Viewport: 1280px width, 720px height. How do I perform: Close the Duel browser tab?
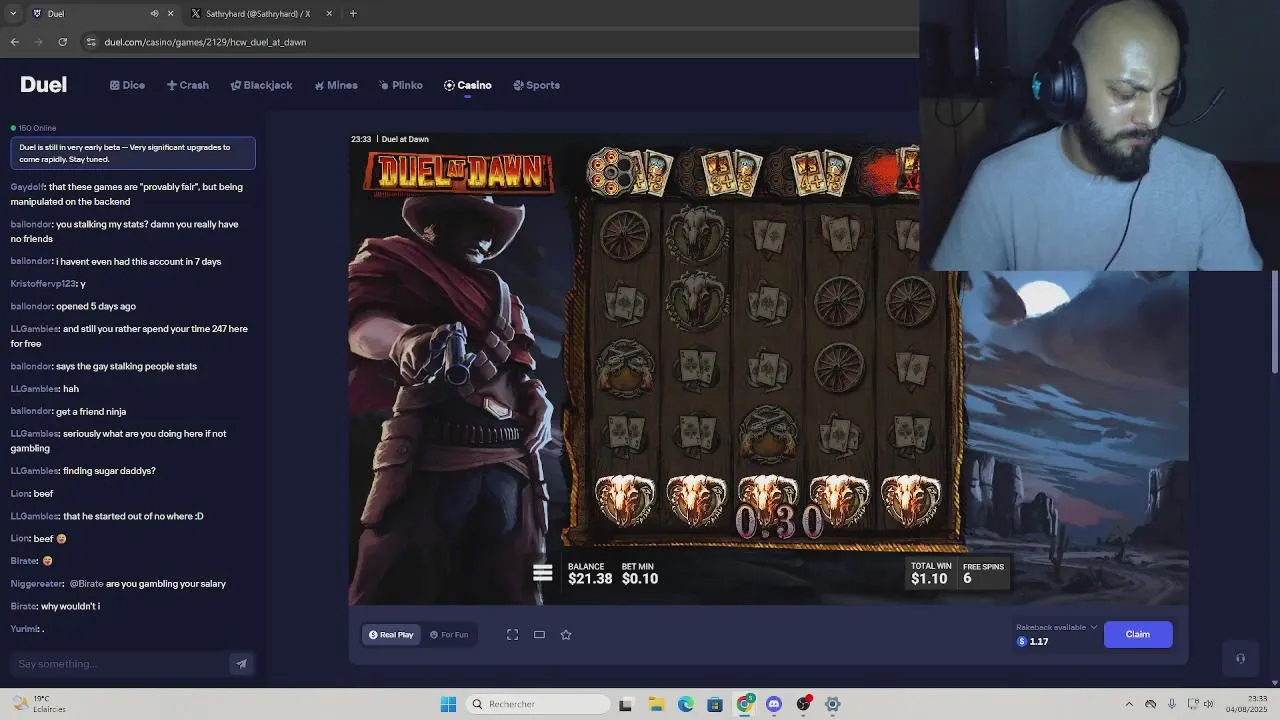(x=170, y=14)
